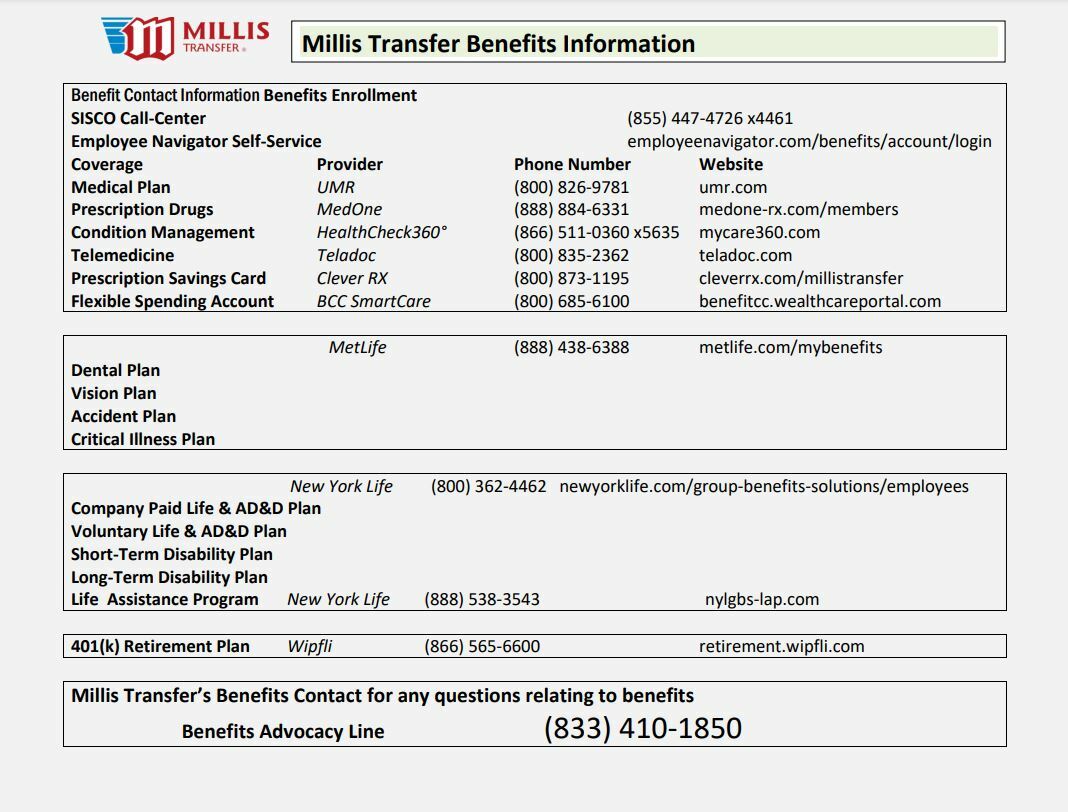Click phone number (888) 884-6331
The width and height of the screenshot is (1068, 812).
pyautogui.click(x=571, y=210)
